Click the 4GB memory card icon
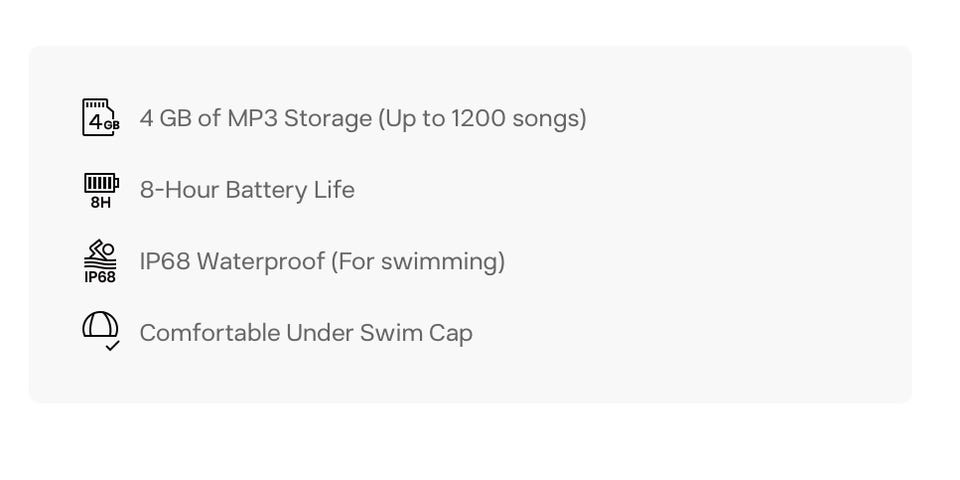Screen dimensions: 960x480 tap(100, 117)
